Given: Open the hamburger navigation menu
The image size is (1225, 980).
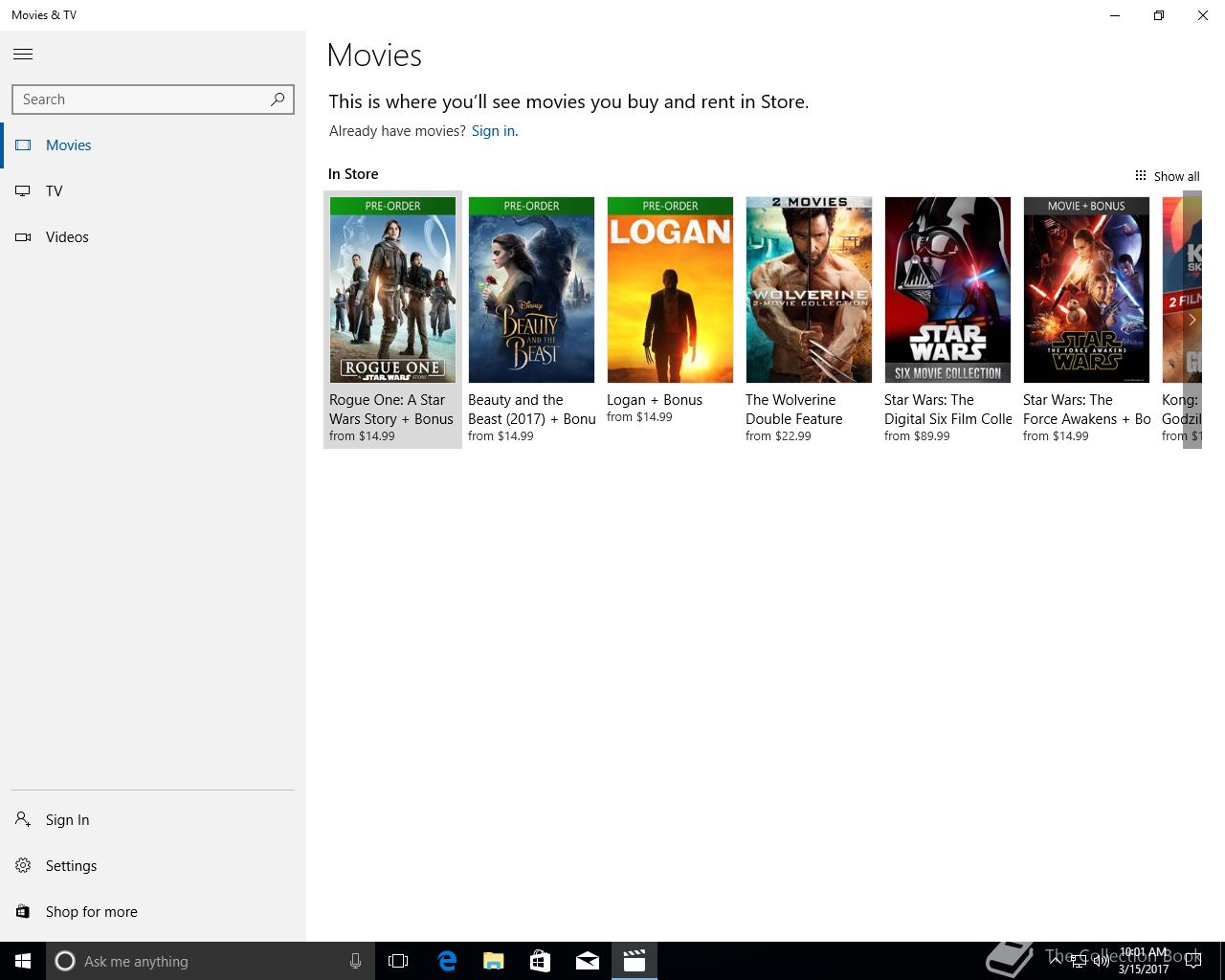Looking at the screenshot, I should pyautogui.click(x=23, y=55).
